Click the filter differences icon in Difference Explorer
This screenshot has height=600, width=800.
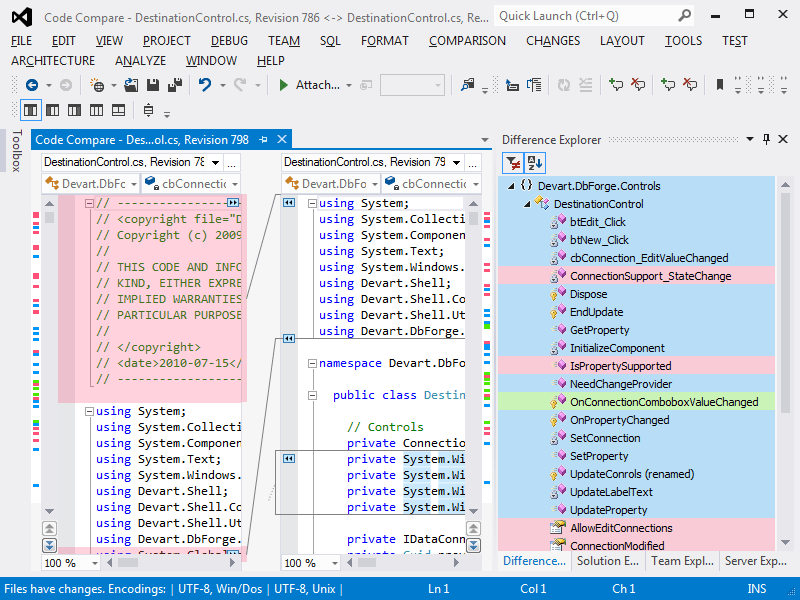point(513,163)
